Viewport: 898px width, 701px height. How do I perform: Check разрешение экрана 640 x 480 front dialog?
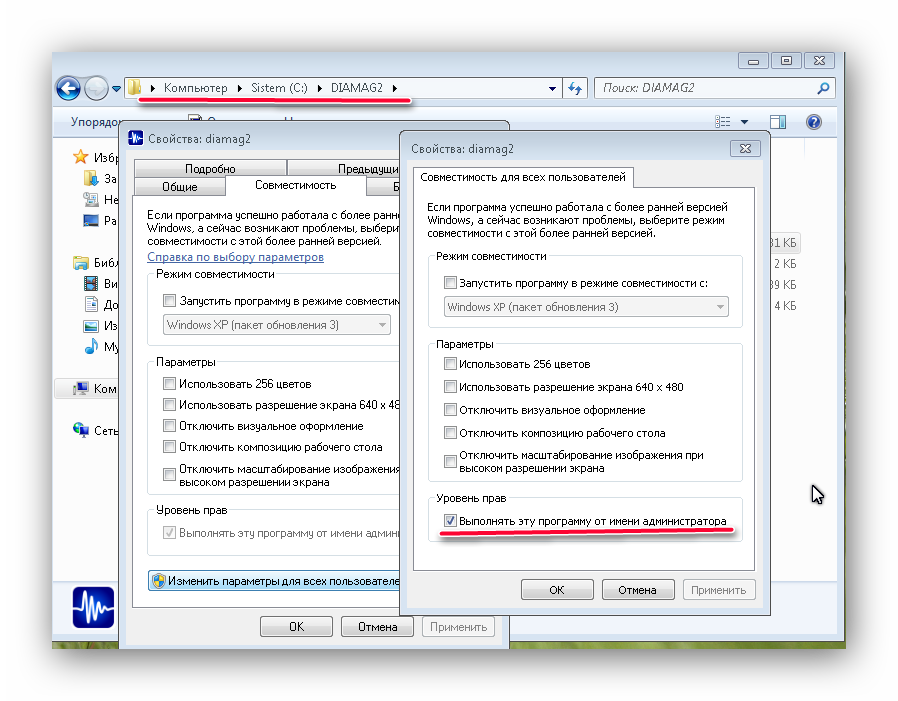pos(450,387)
